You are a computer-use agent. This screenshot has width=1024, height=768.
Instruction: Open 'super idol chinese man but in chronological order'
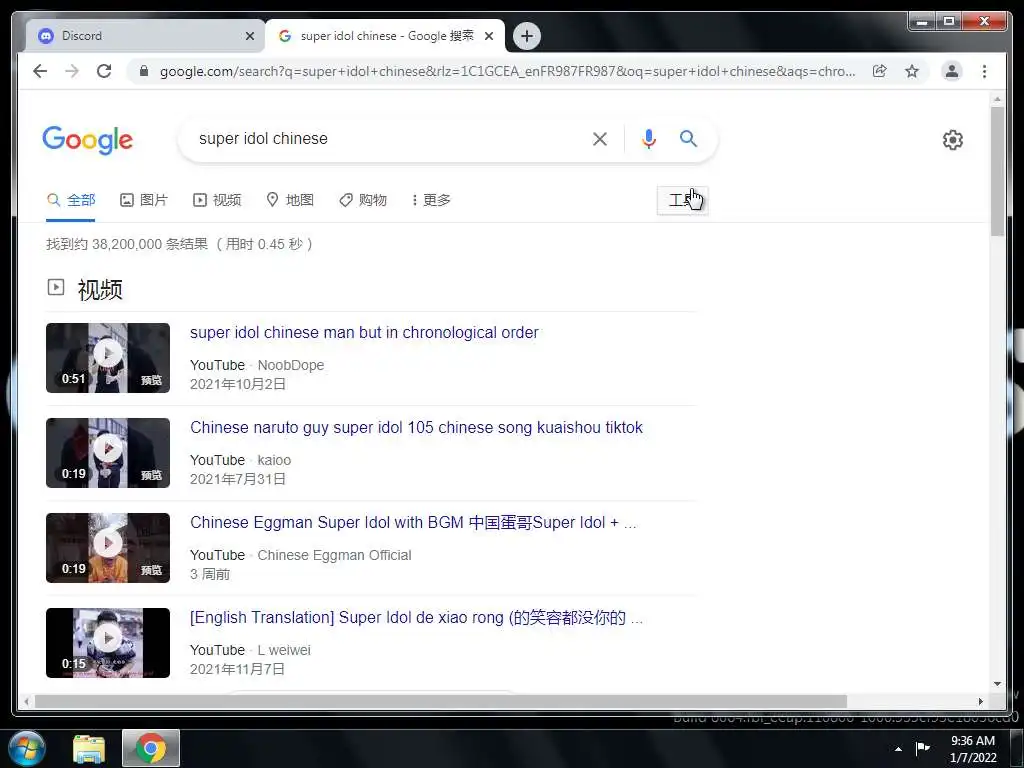[x=364, y=332]
